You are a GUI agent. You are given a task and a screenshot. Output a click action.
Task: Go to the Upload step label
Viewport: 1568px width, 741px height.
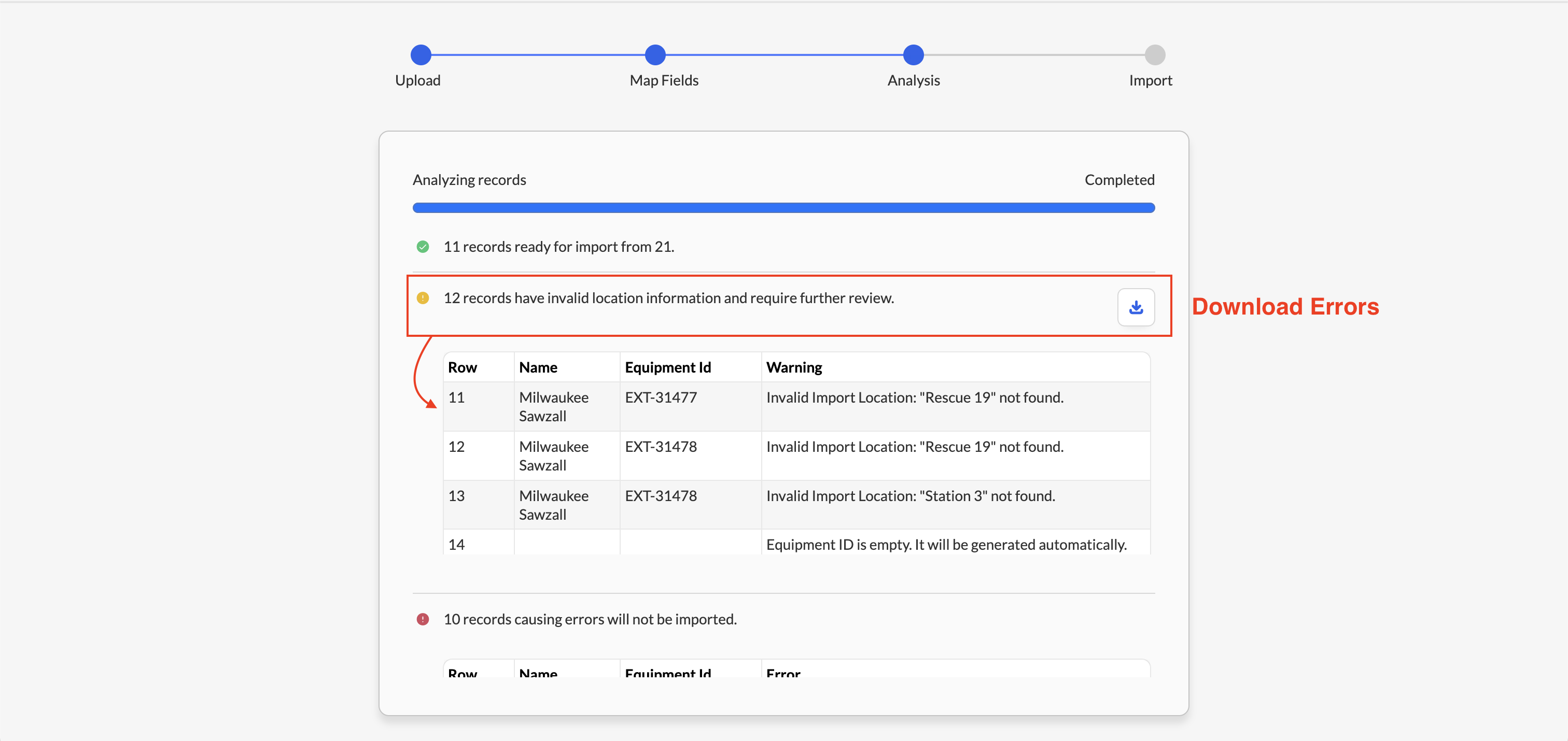[417, 80]
